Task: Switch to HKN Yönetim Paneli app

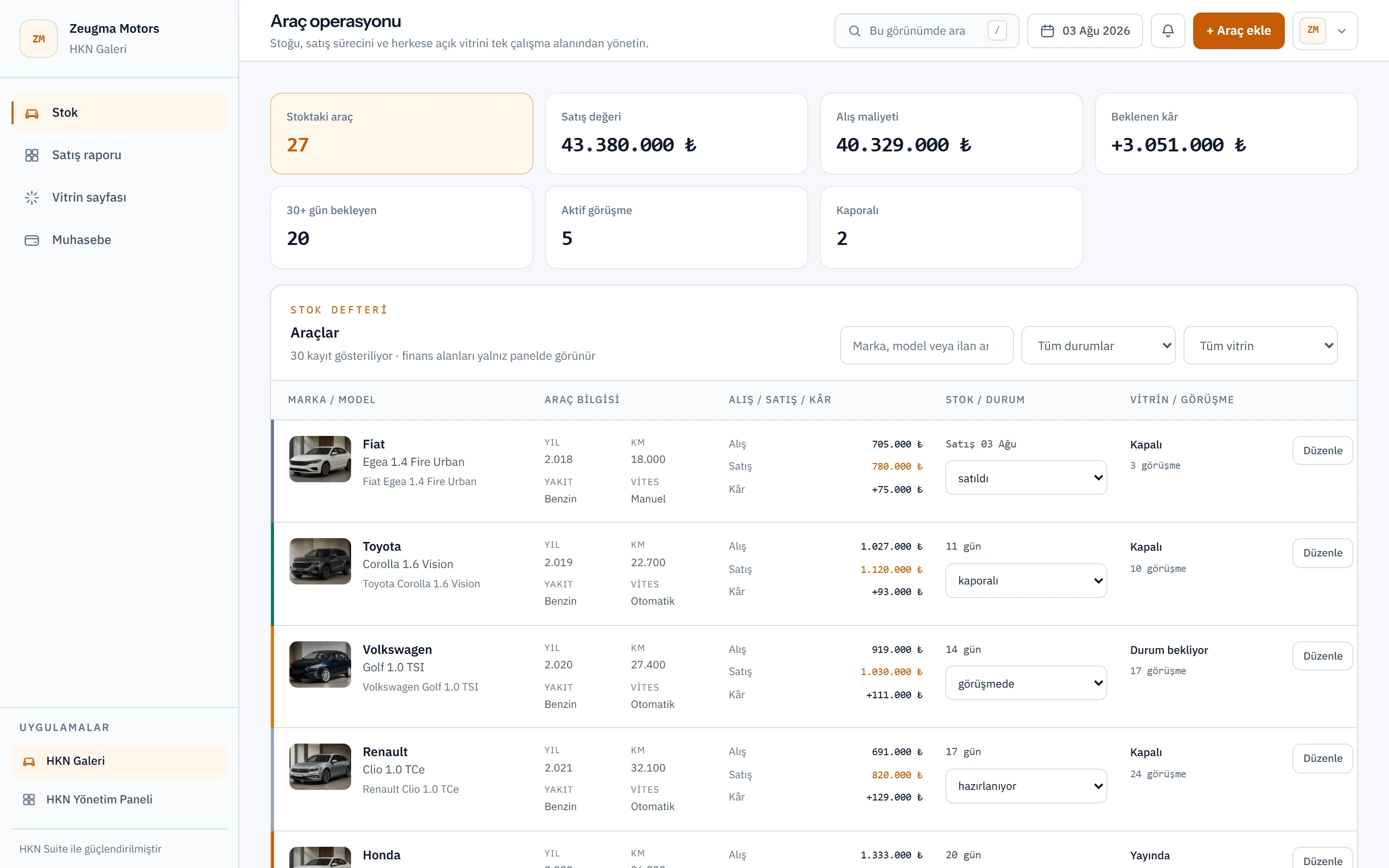Action: tap(119, 800)
